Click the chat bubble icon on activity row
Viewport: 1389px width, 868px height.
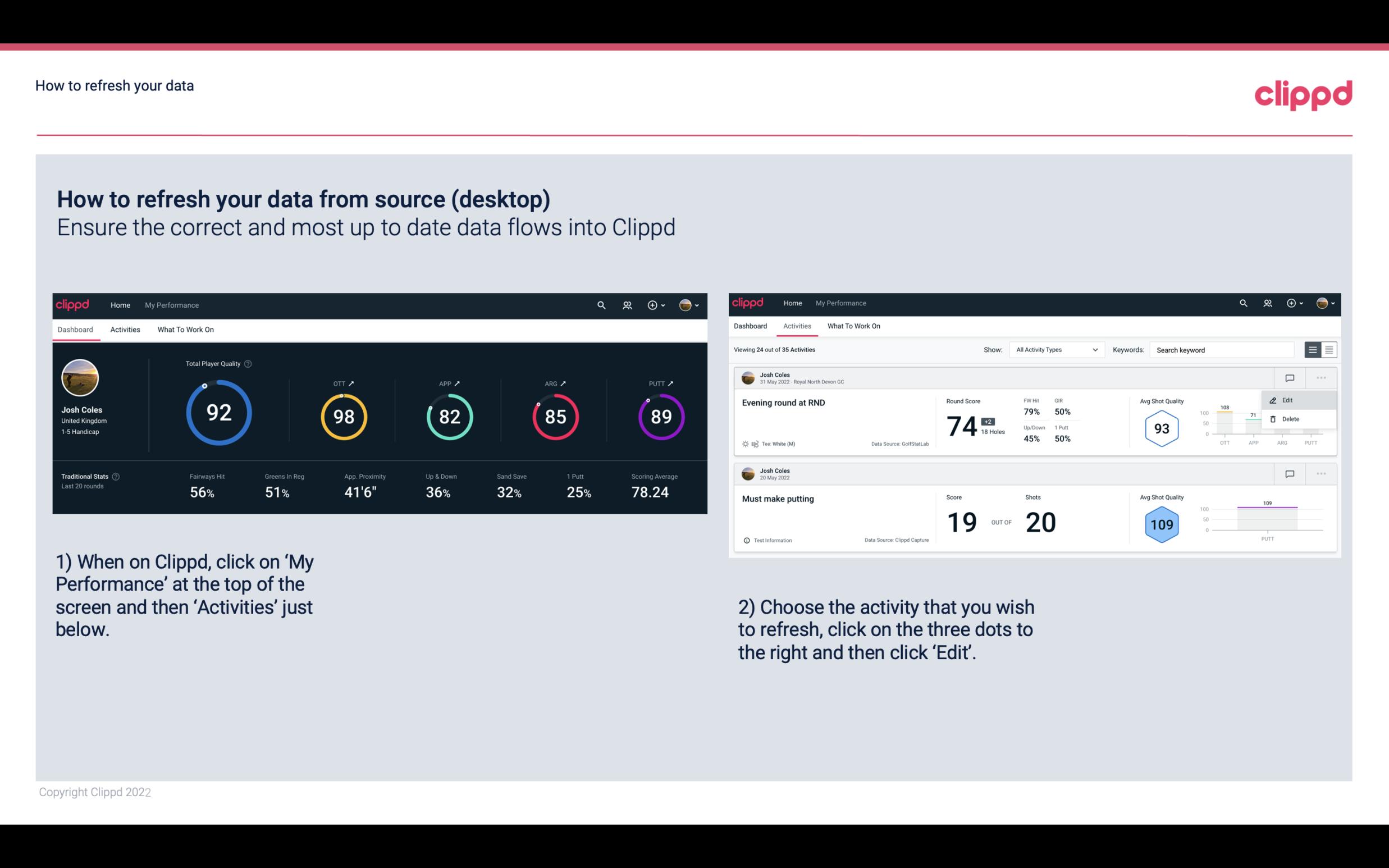(x=1289, y=378)
